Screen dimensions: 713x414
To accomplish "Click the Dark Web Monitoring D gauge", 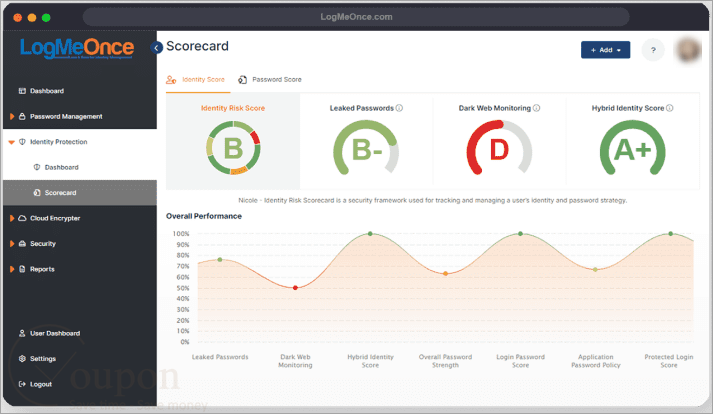I will point(499,147).
